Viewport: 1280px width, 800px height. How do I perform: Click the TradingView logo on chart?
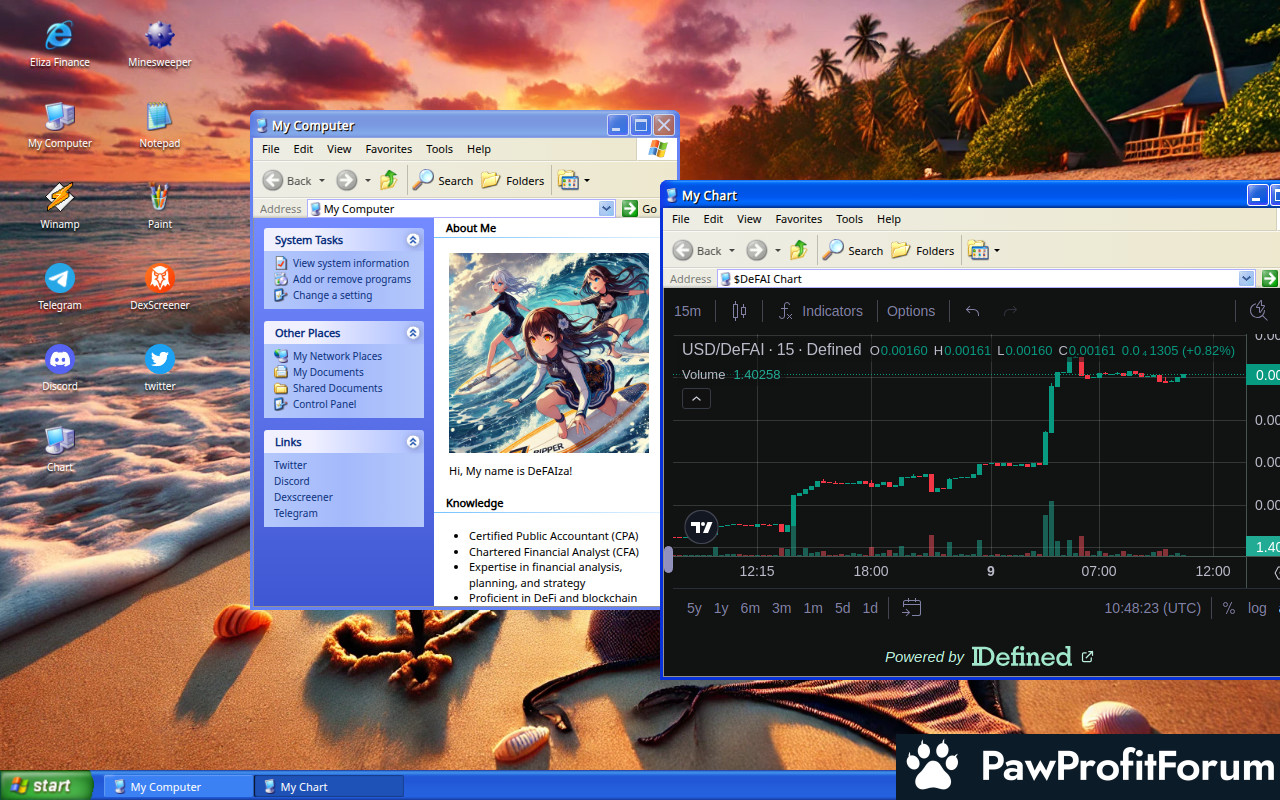click(x=702, y=527)
